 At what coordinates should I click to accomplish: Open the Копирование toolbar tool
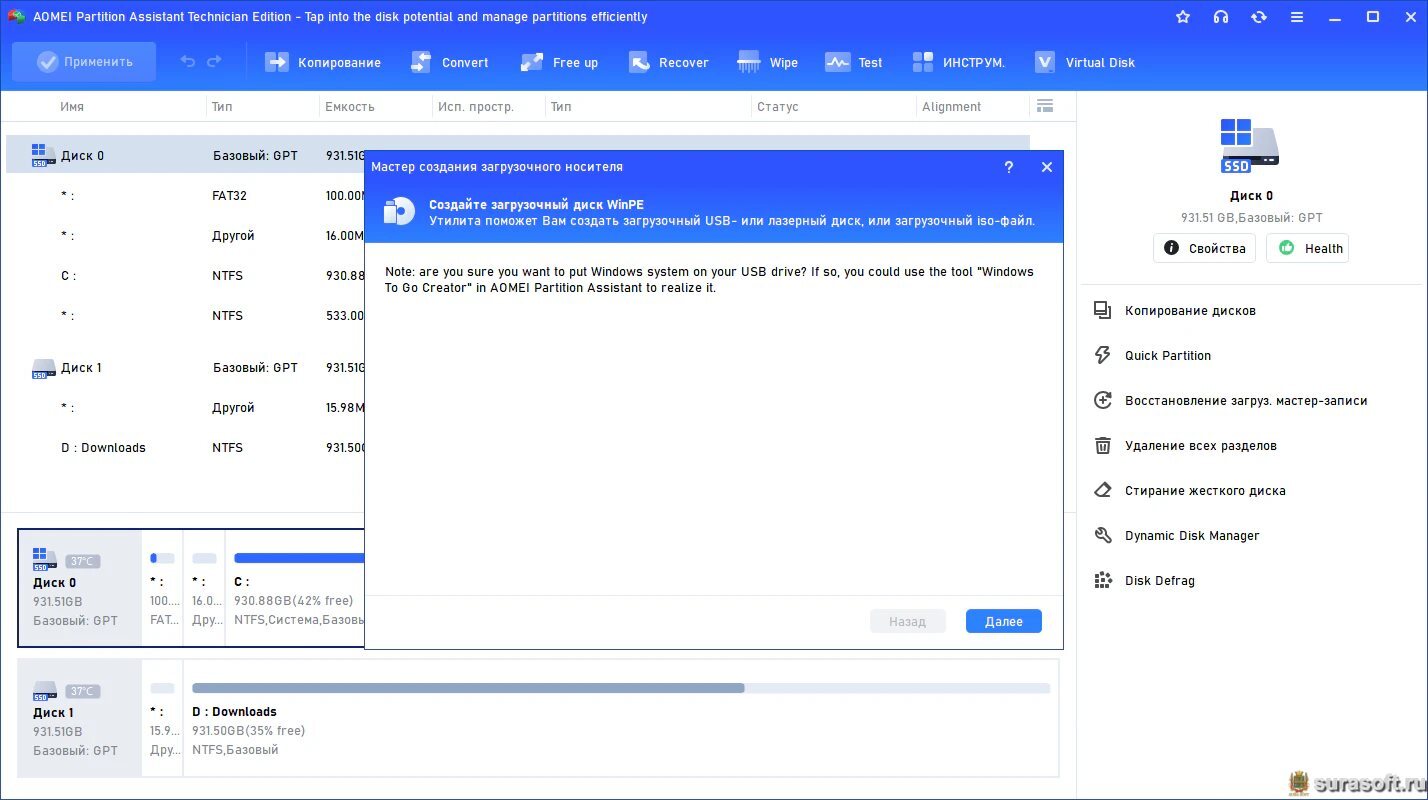coord(323,62)
